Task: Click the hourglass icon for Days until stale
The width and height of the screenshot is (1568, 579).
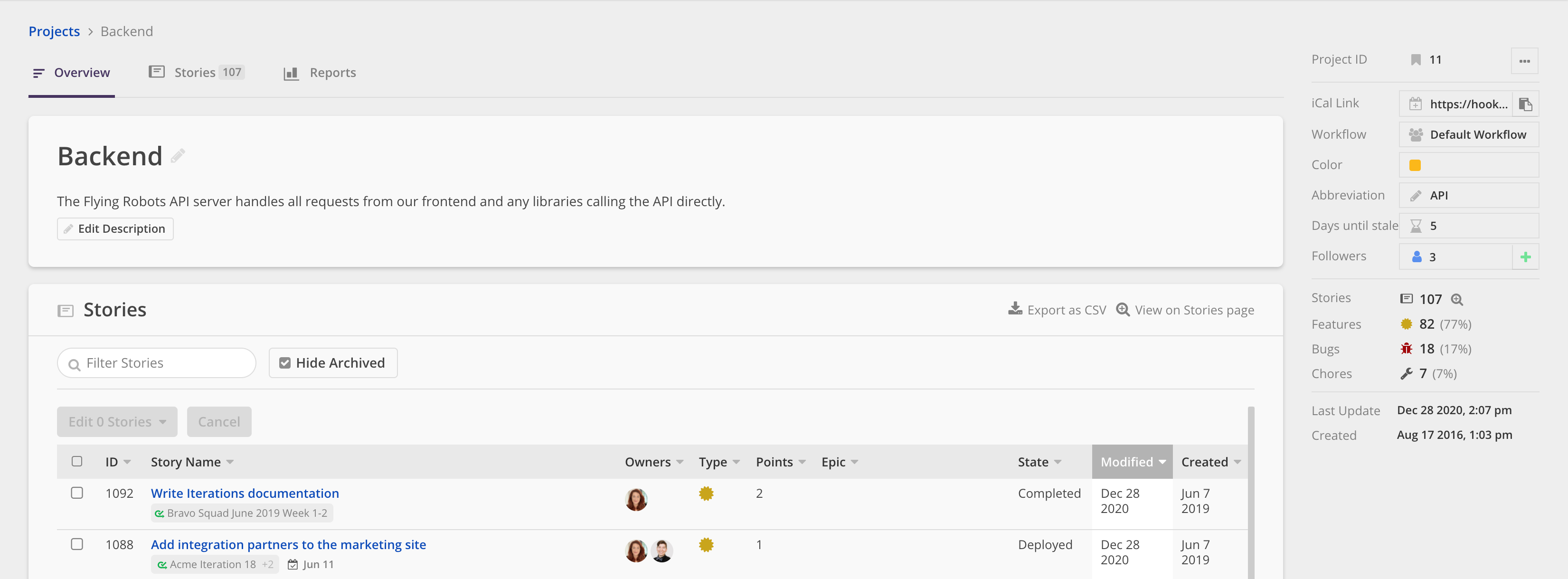Action: click(1416, 226)
